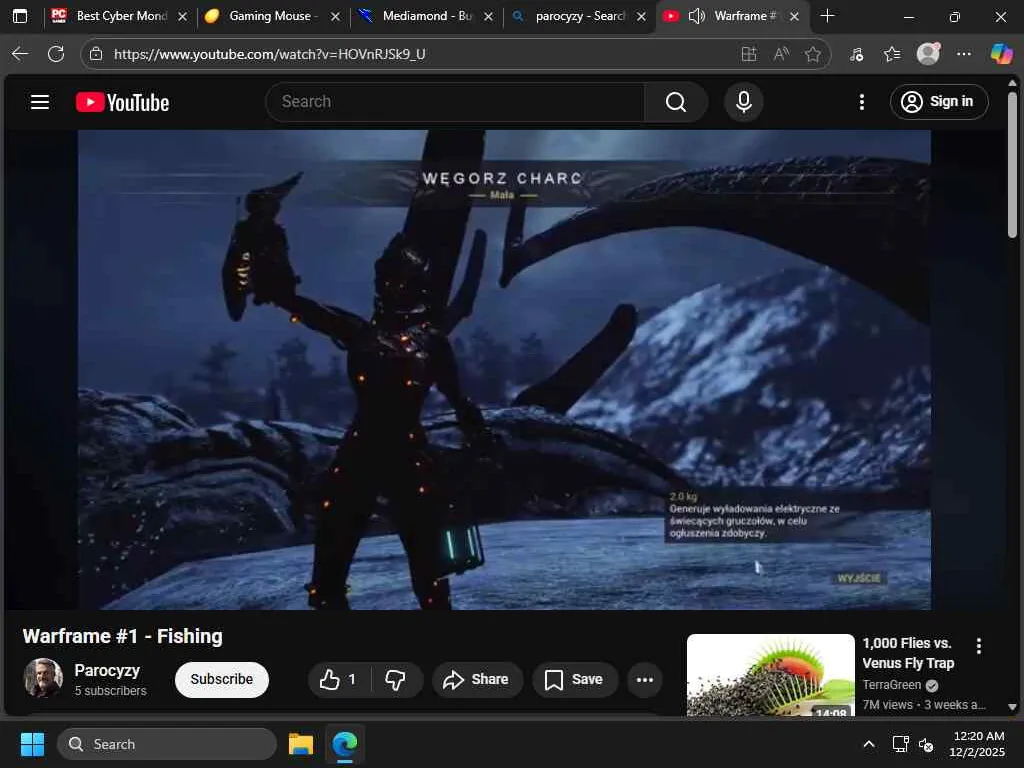Screen dimensions: 1024x768
Task: Open the Venus Fly Trap video thumbnail
Action: [x=771, y=675]
